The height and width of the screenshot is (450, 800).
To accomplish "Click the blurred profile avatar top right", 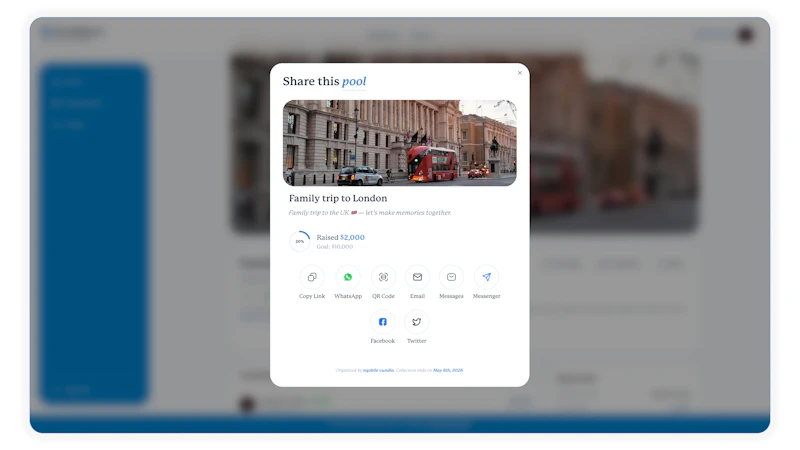I will coord(745,34).
